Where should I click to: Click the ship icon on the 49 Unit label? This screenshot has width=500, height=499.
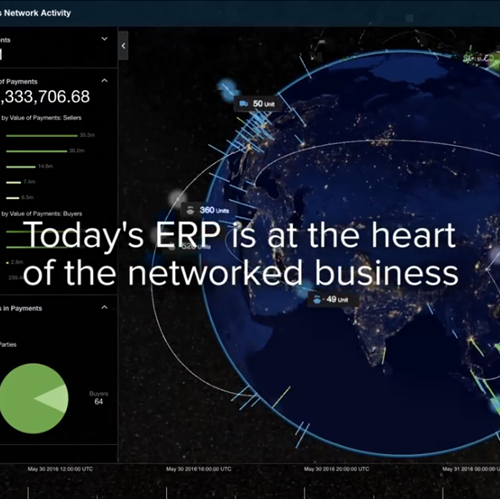click(x=317, y=300)
